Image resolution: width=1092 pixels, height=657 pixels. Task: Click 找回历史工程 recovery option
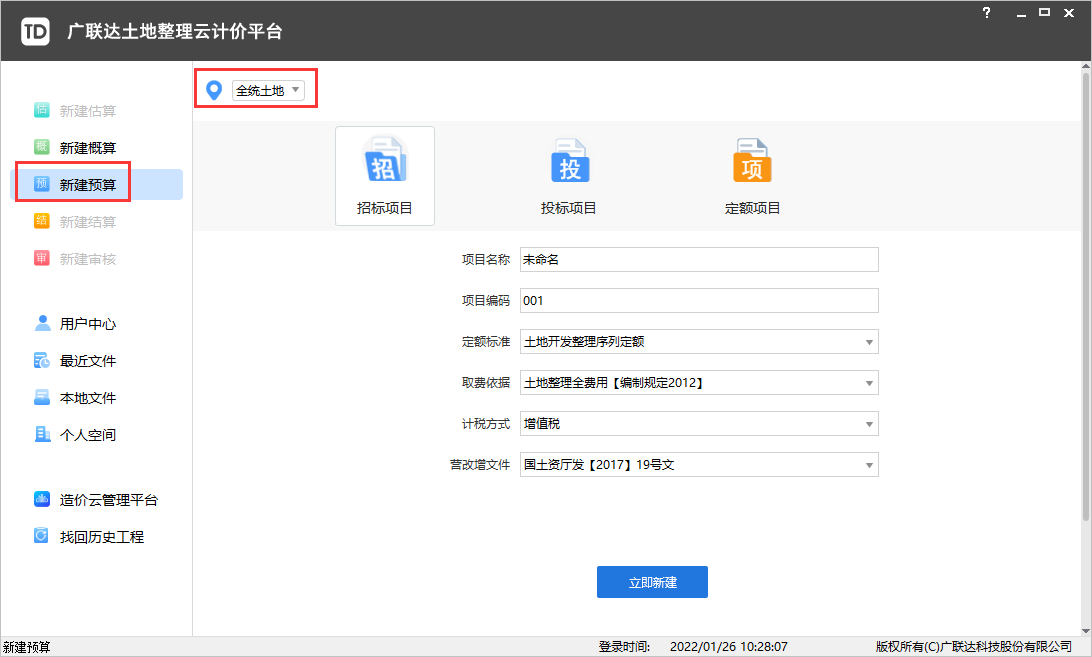tap(101, 537)
